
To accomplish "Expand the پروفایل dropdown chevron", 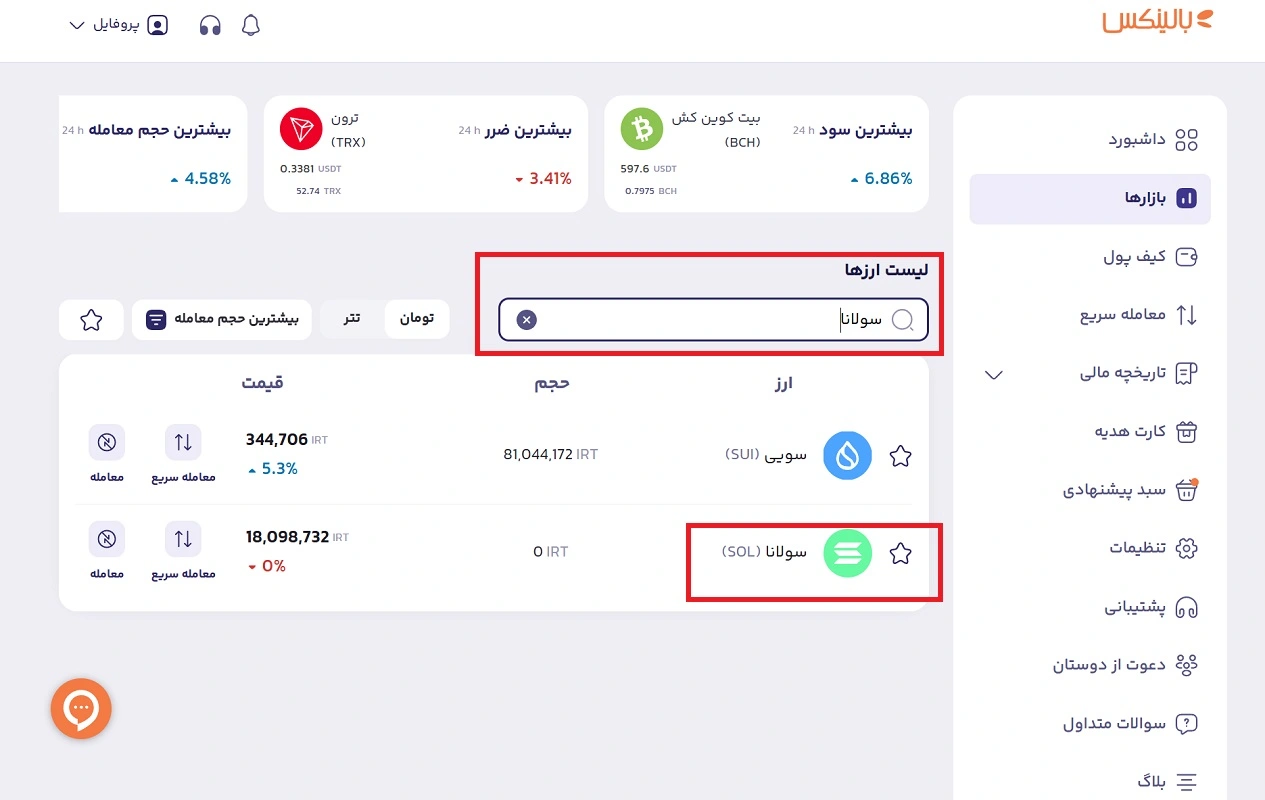I will 77,25.
